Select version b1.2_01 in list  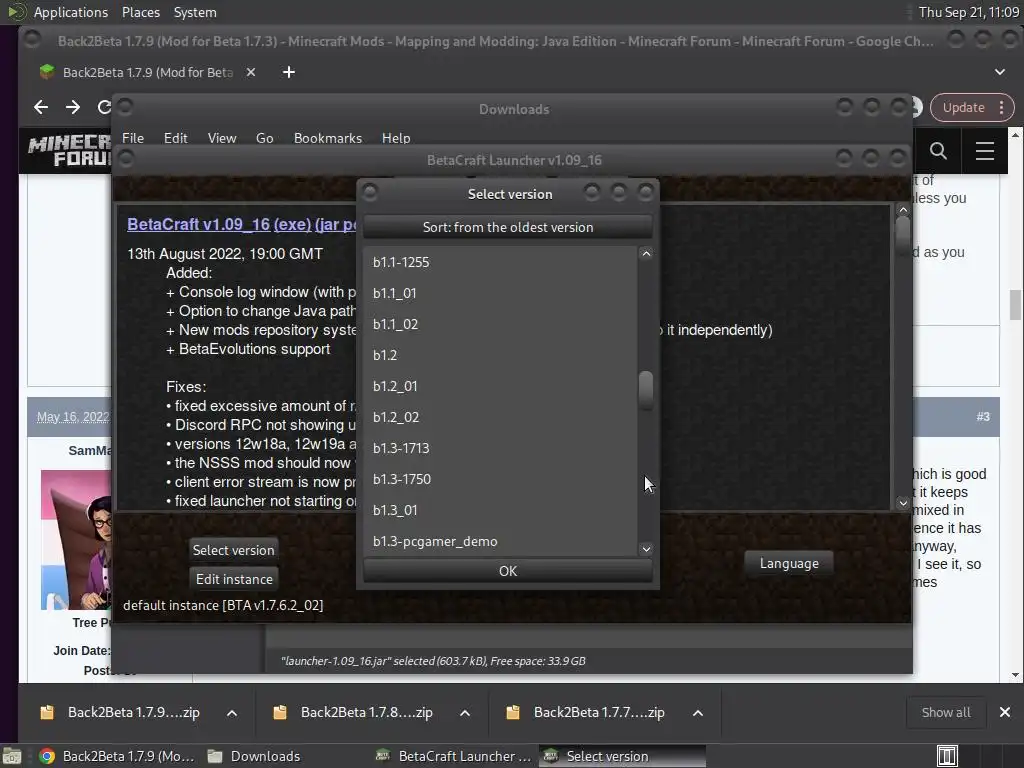pyautogui.click(x=500, y=386)
